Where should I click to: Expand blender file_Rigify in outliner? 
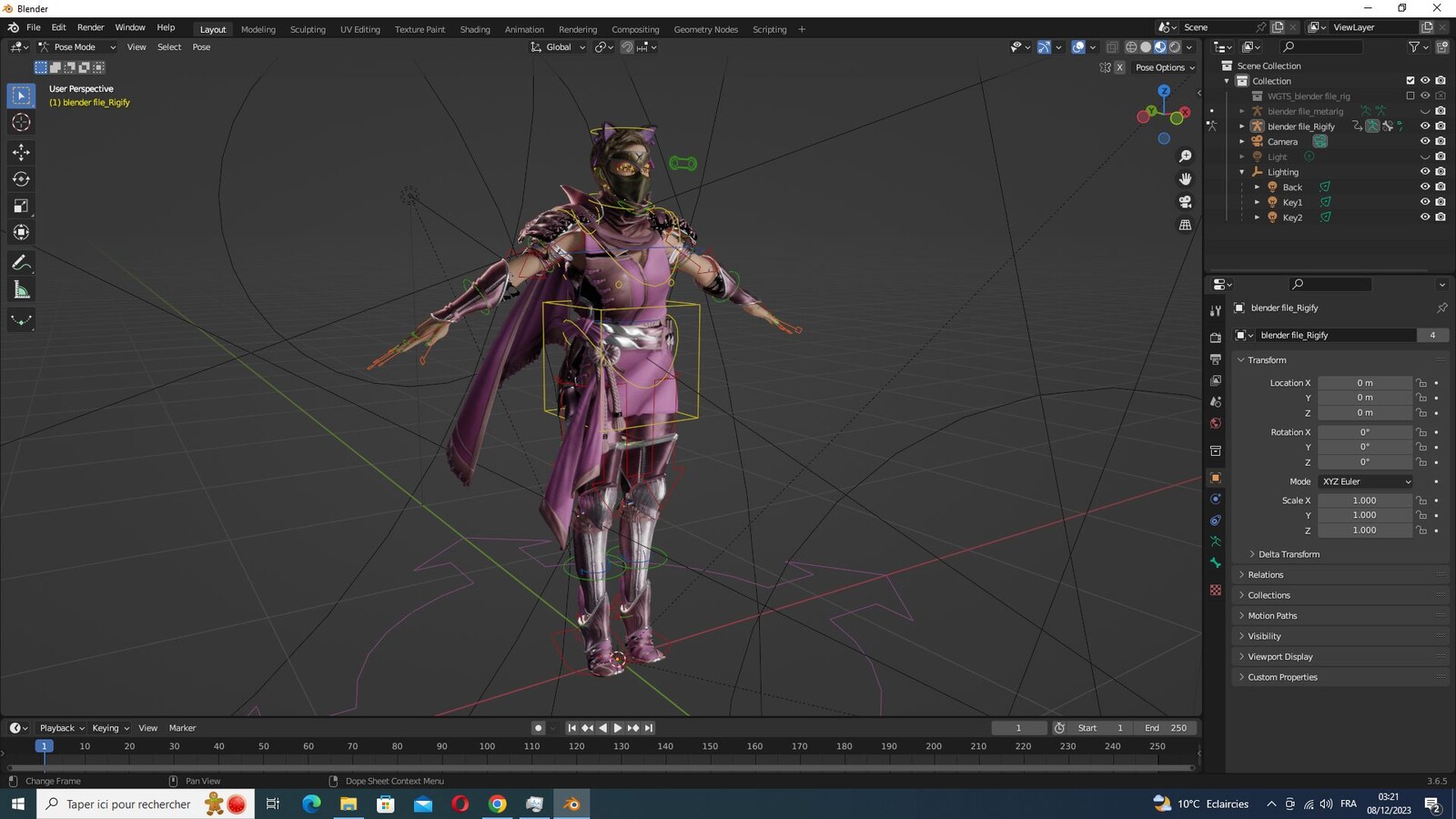[x=1242, y=126]
